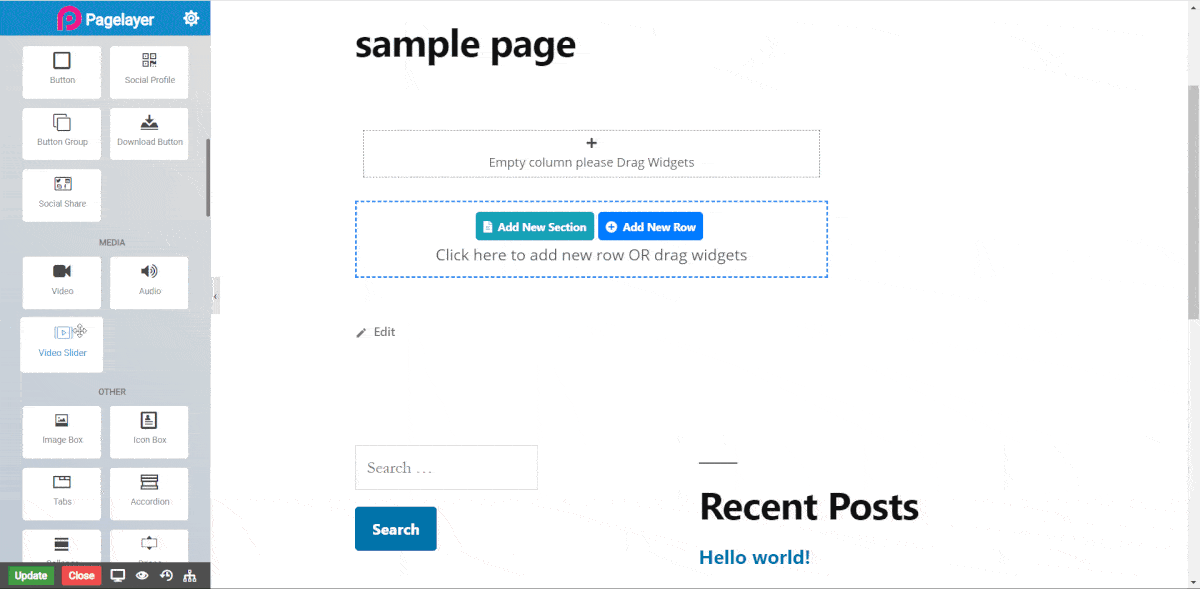Select the Accordion widget
Image resolution: width=1200 pixels, height=589 pixels.
(148, 493)
